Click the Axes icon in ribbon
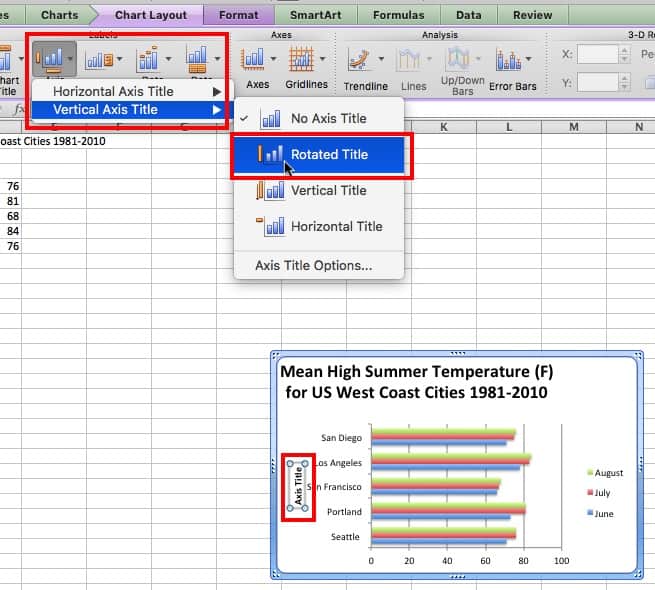655x590 pixels. [257, 62]
